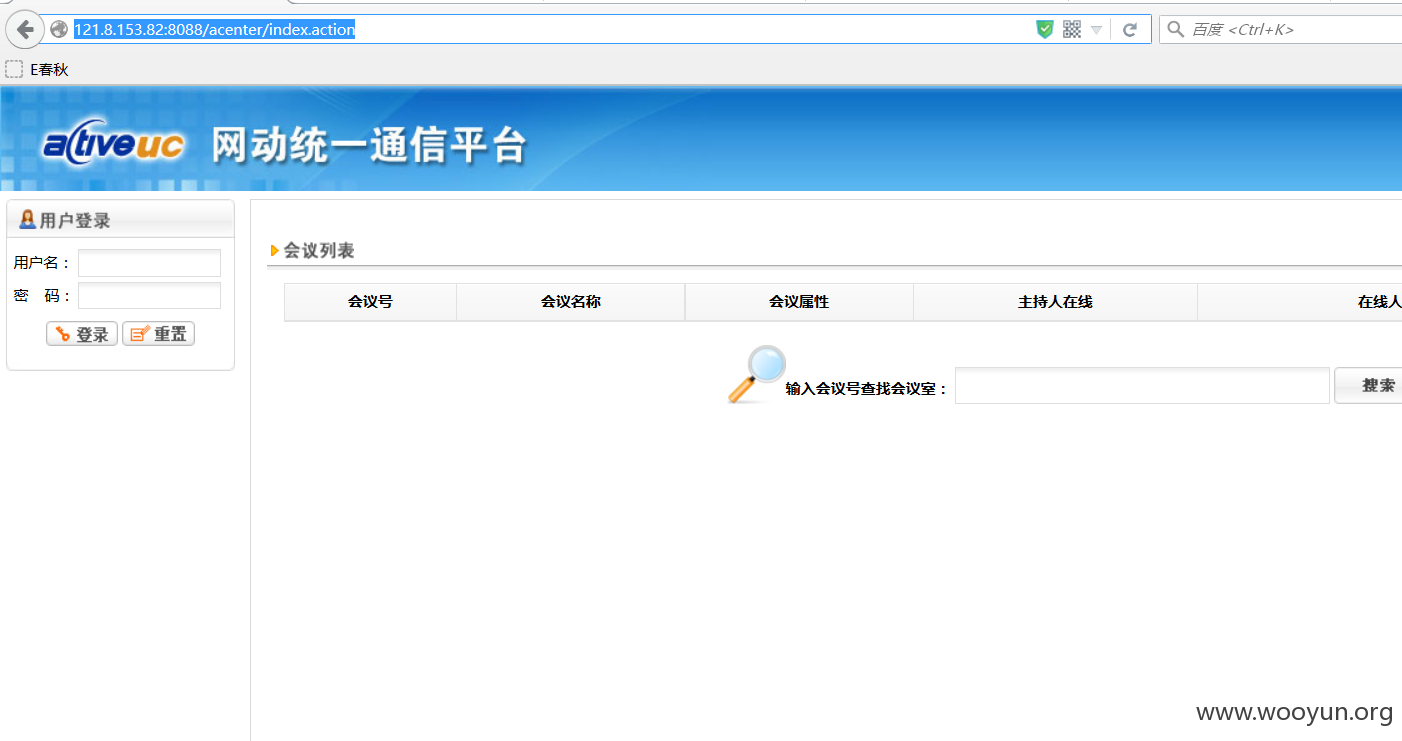Click the 输入会议号查找会议室 label
The width and height of the screenshot is (1402, 741).
click(x=866, y=389)
